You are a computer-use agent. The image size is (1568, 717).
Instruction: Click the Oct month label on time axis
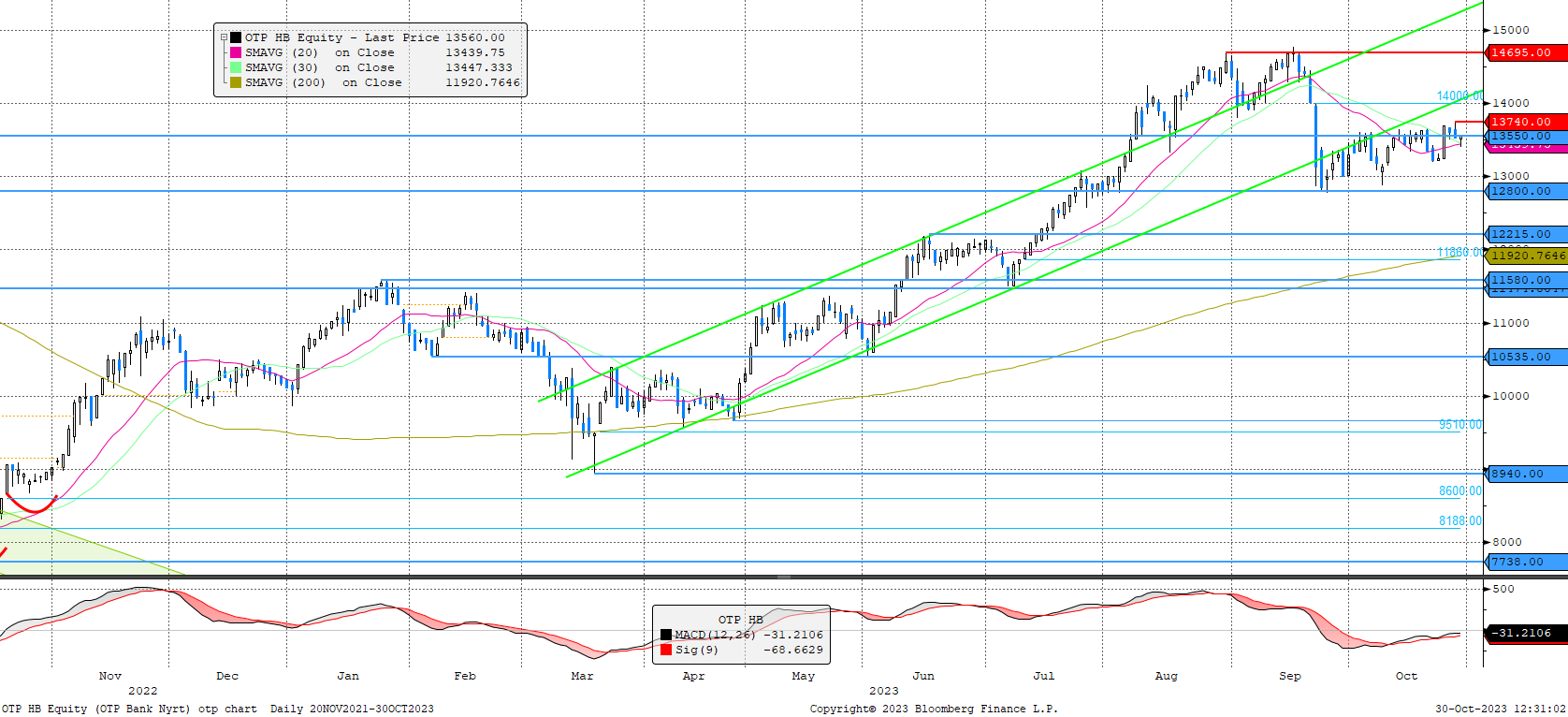1406,676
